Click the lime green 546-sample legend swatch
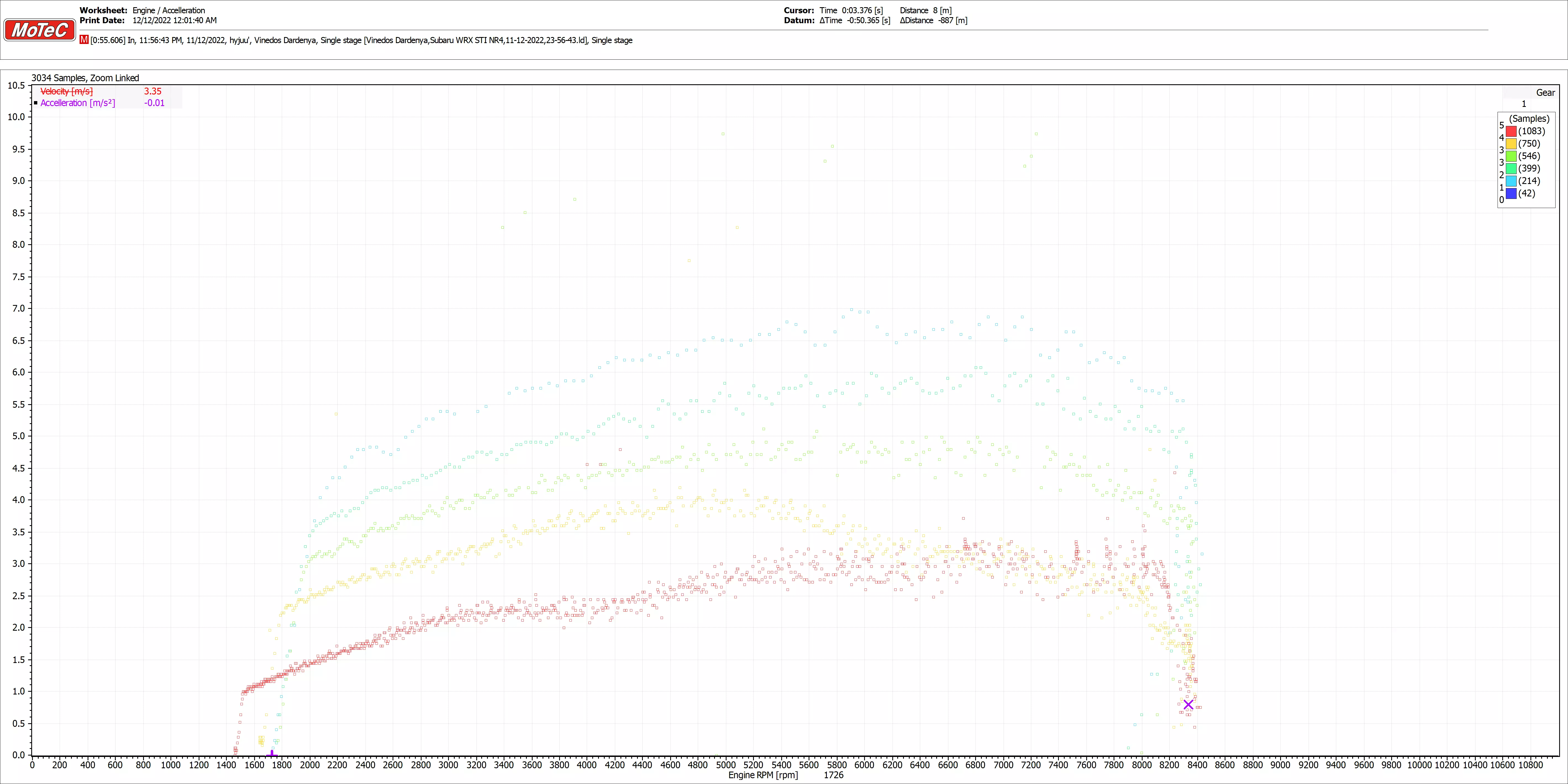 click(1511, 156)
